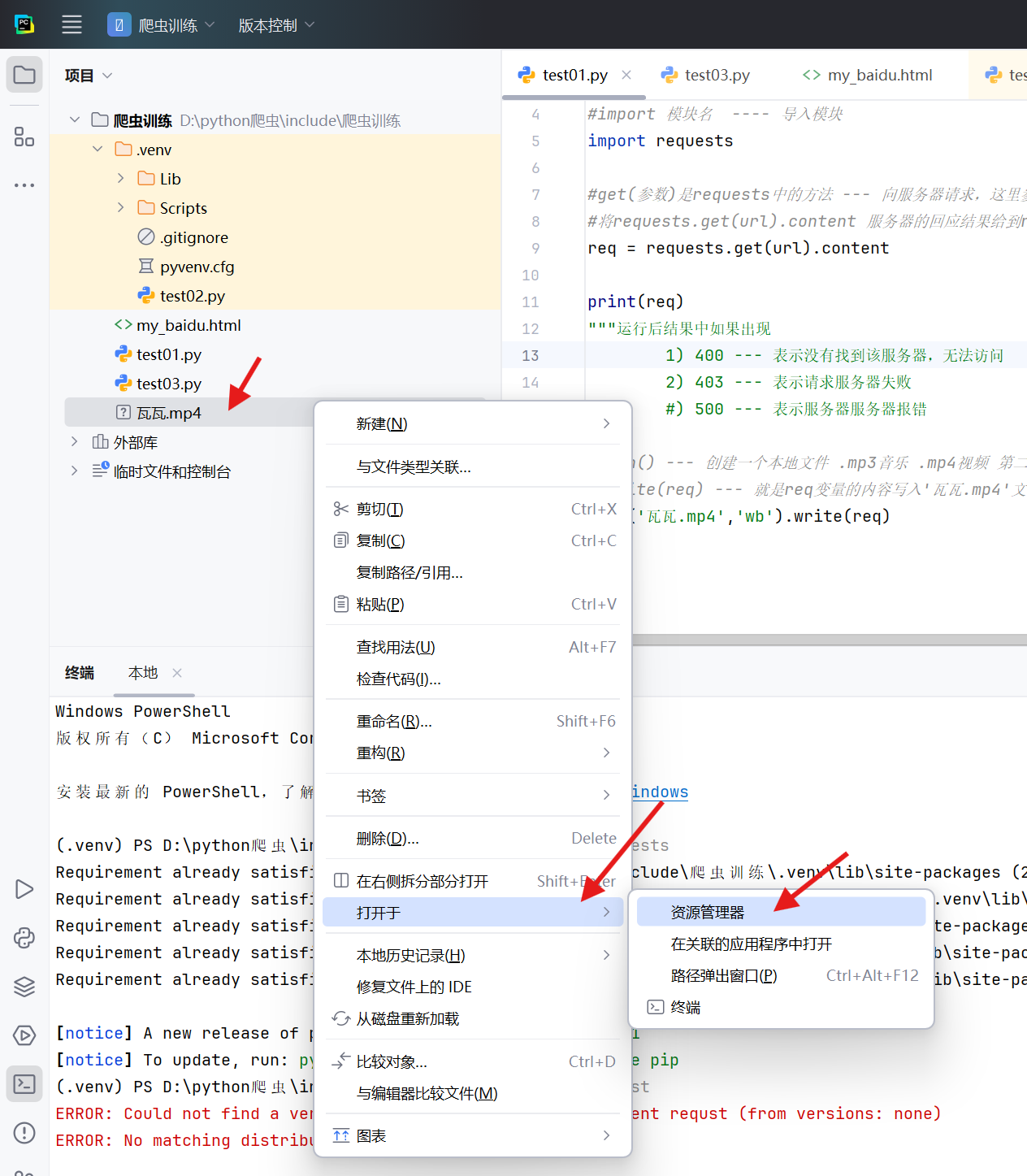Click the split-right icon beside 在右侧拆分部分打开
Screen dimensions: 1027x1176
[x=341, y=881]
